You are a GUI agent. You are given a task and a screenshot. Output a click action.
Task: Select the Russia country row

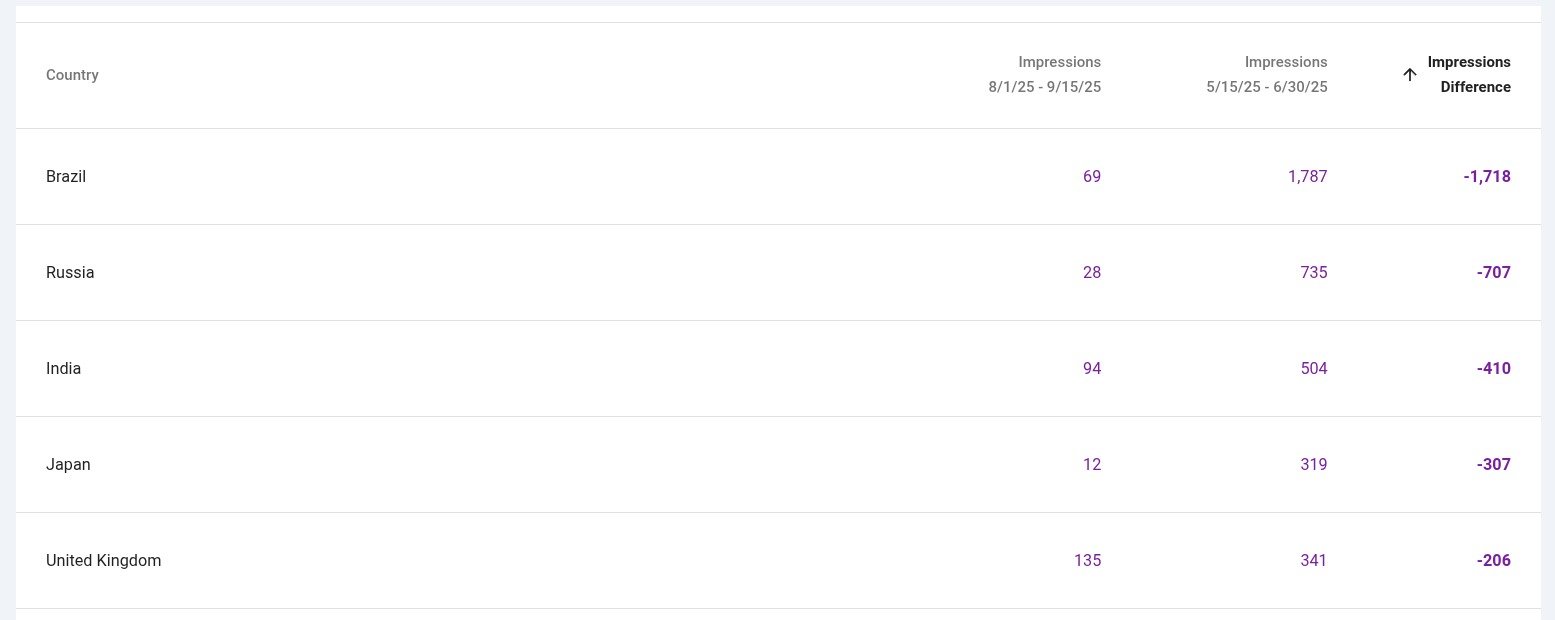(x=70, y=273)
